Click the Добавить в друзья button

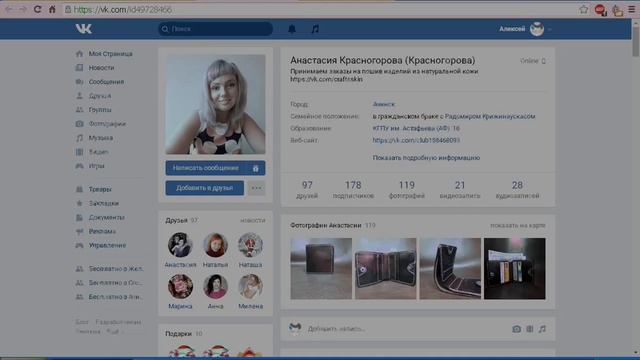point(204,188)
